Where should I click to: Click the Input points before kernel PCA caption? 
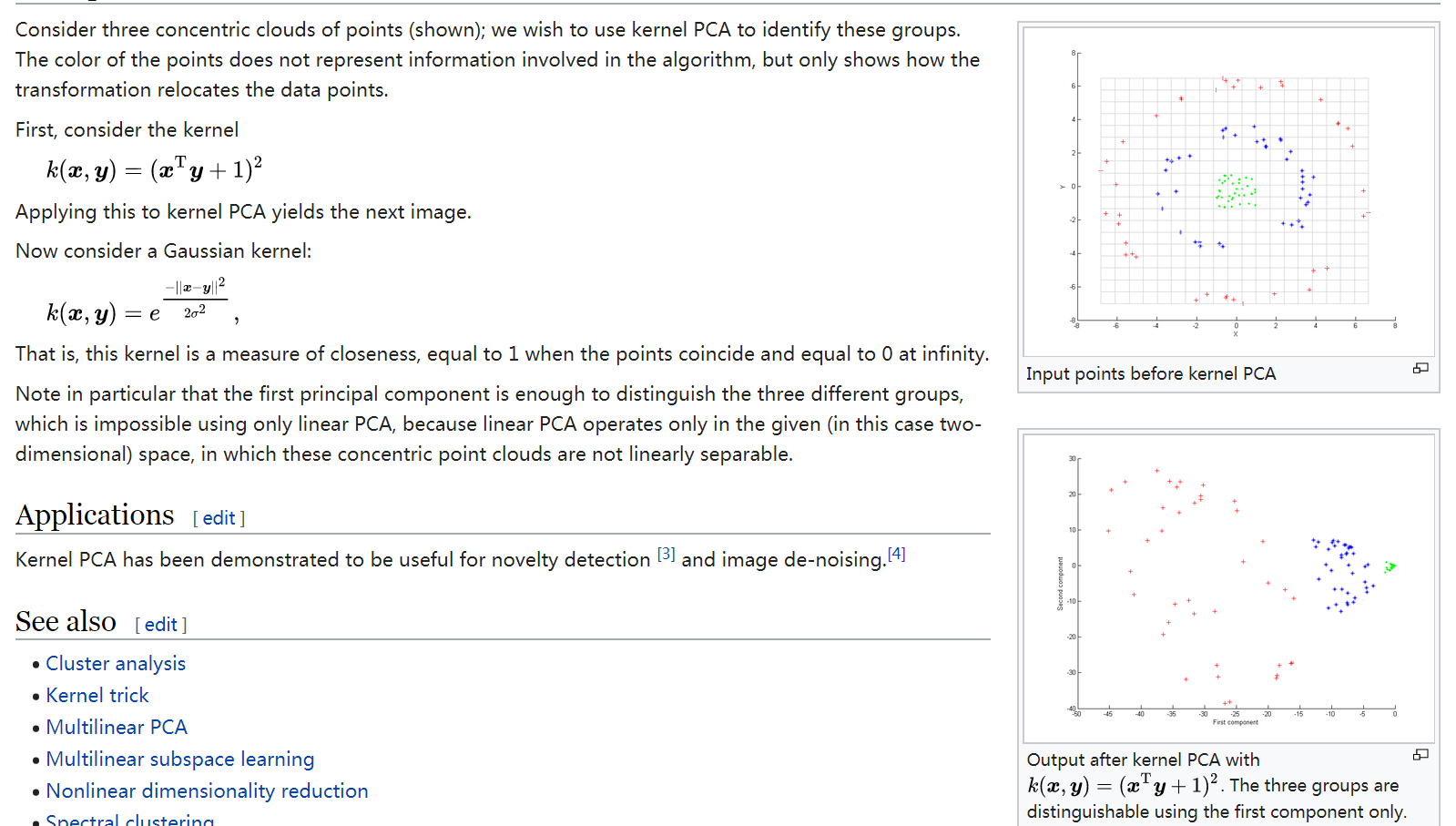pyautogui.click(x=1150, y=373)
